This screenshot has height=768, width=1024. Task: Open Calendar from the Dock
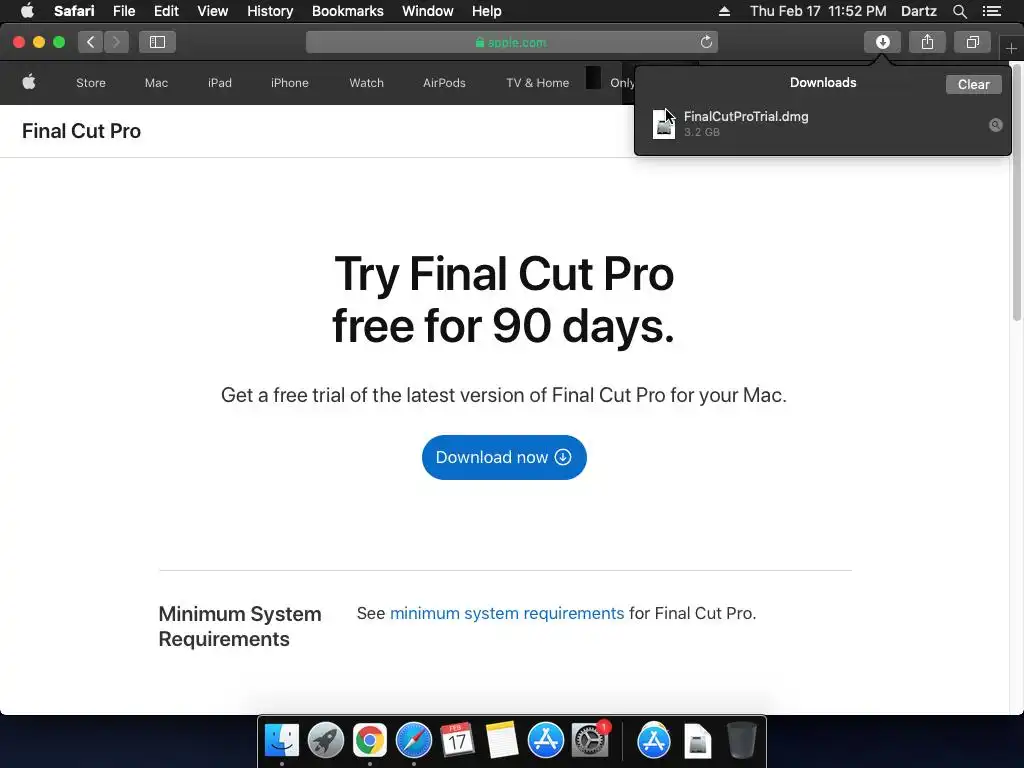click(x=457, y=741)
